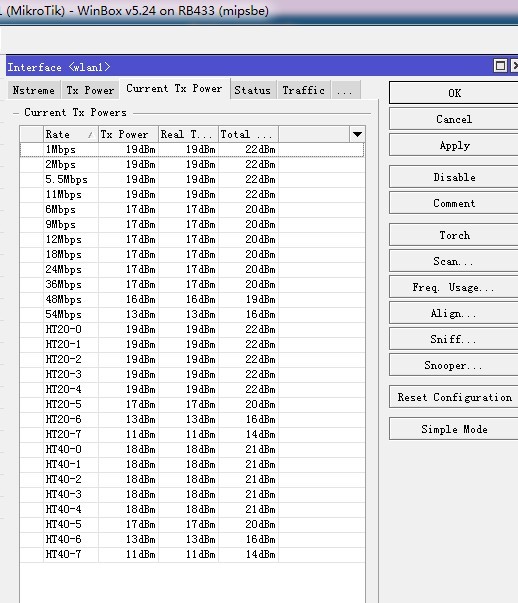The image size is (518, 603).
Task: Sort by the Rate column header
Action: [x=71, y=134]
